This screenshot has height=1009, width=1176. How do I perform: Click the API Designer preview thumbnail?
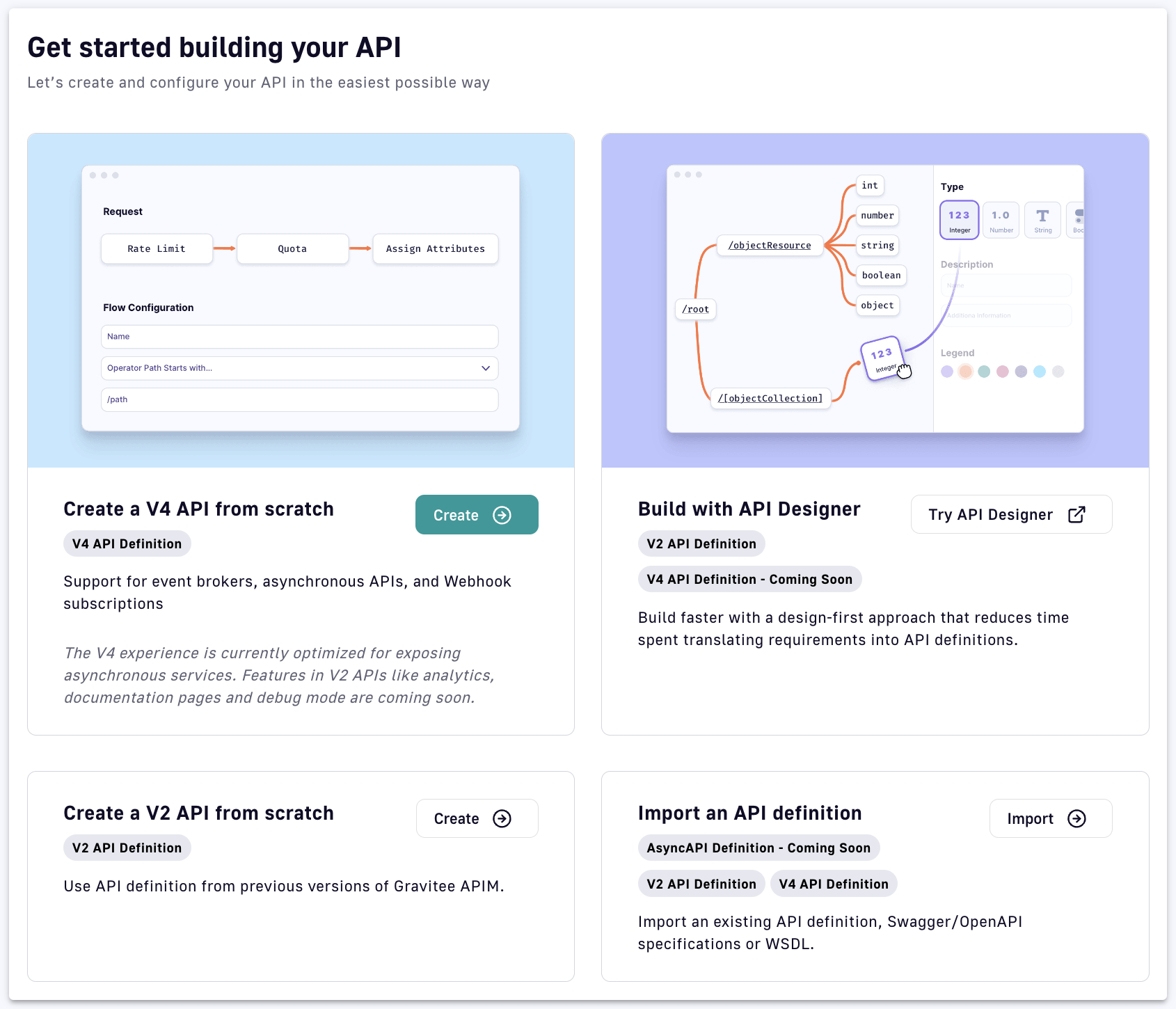pos(875,300)
